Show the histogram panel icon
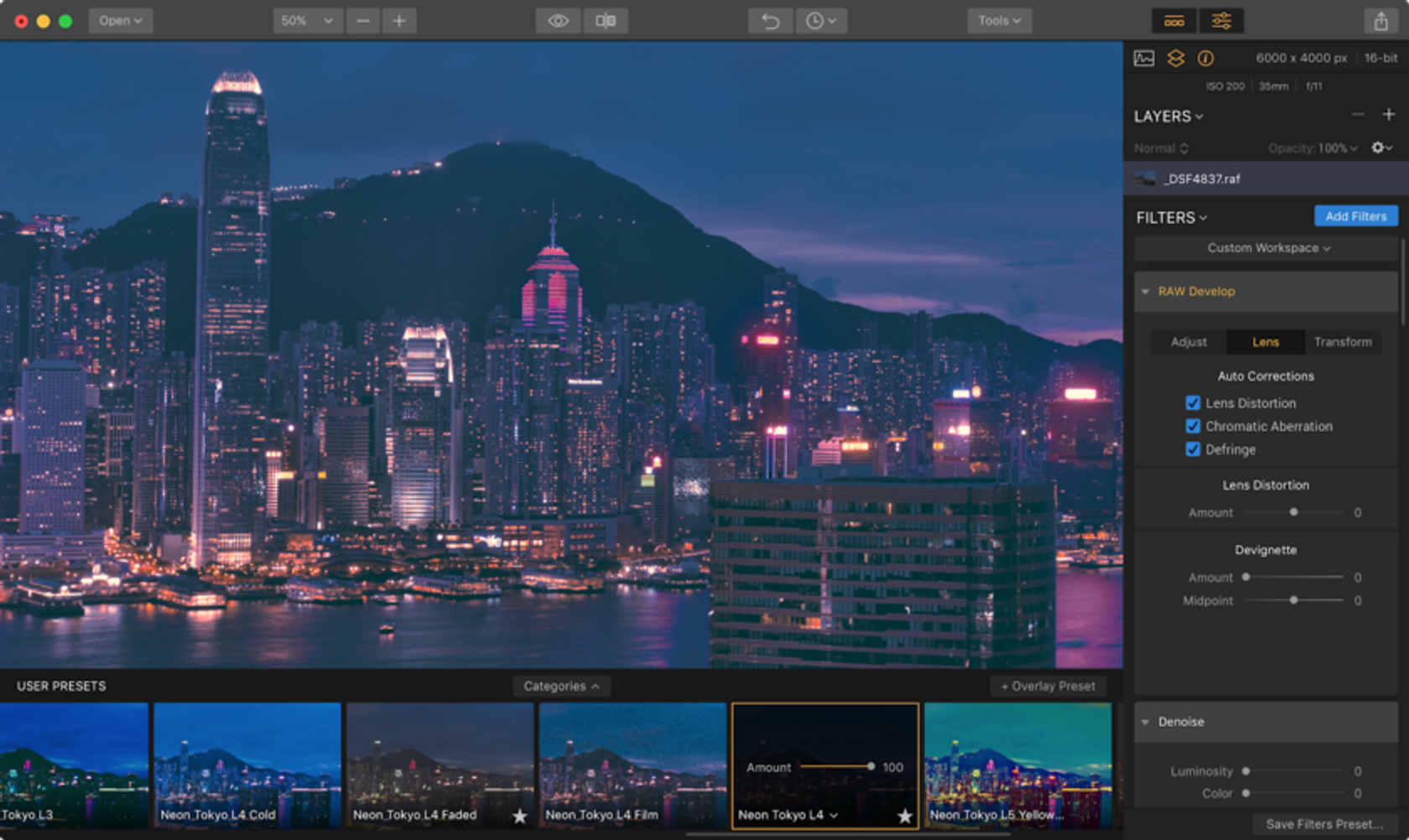 pos(1144,58)
